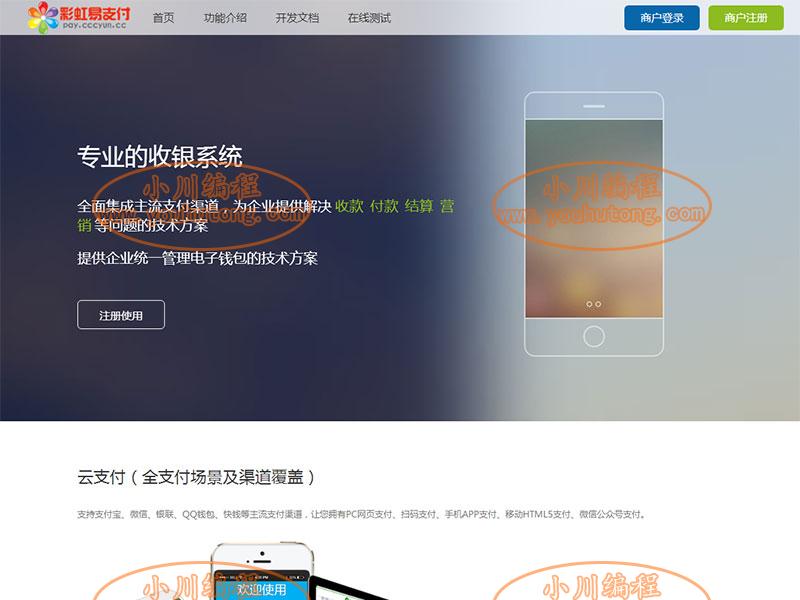This screenshot has height=600, width=800.
Task: Click the green 收款 keyword
Action: [x=349, y=206]
